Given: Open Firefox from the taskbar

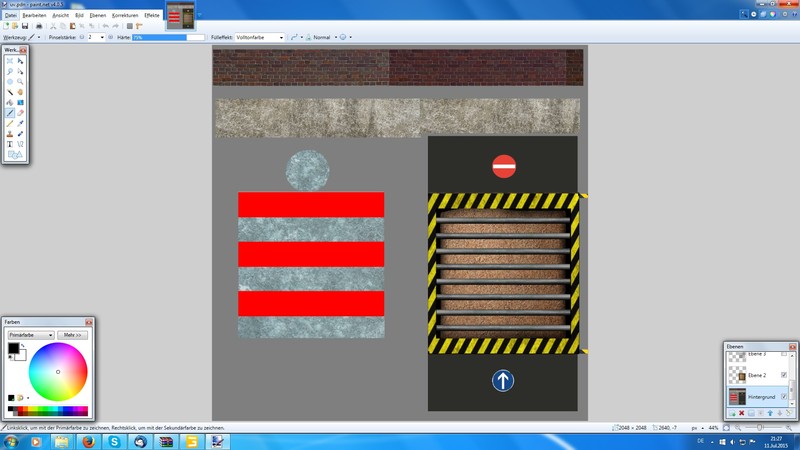Looking at the screenshot, I should (x=88, y=441).
